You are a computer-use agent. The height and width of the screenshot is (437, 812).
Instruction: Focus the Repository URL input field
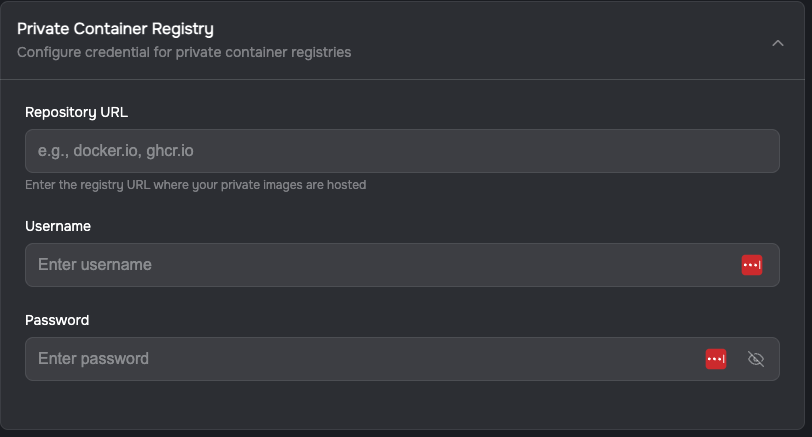[402, 151]
